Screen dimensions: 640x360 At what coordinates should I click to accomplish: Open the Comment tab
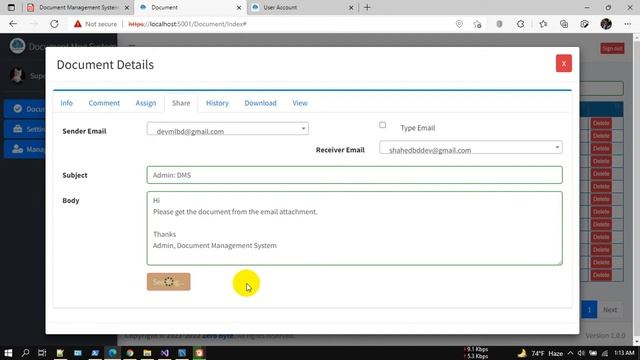coord(104,103)
